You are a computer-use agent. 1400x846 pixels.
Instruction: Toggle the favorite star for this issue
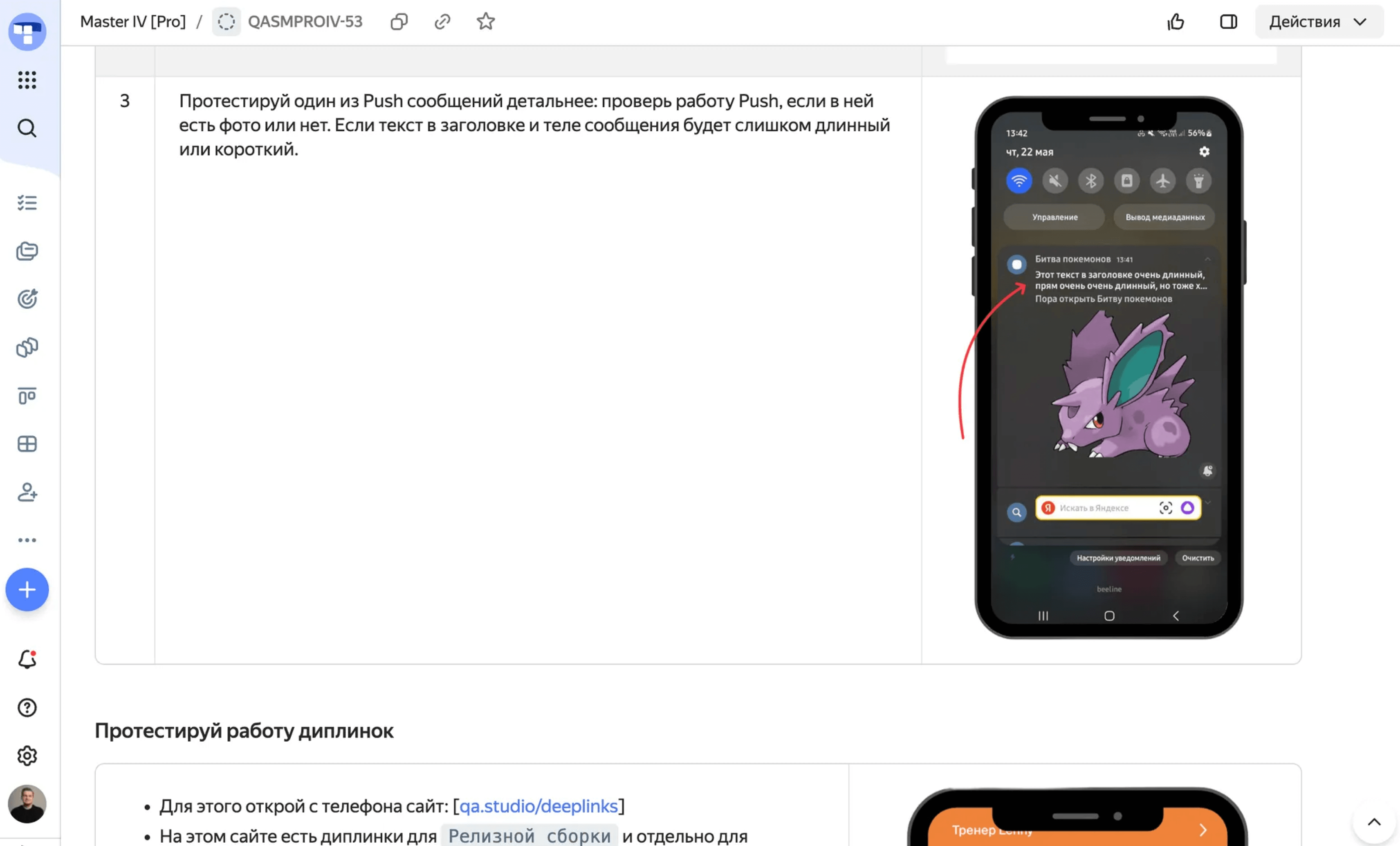pos(485,22)
